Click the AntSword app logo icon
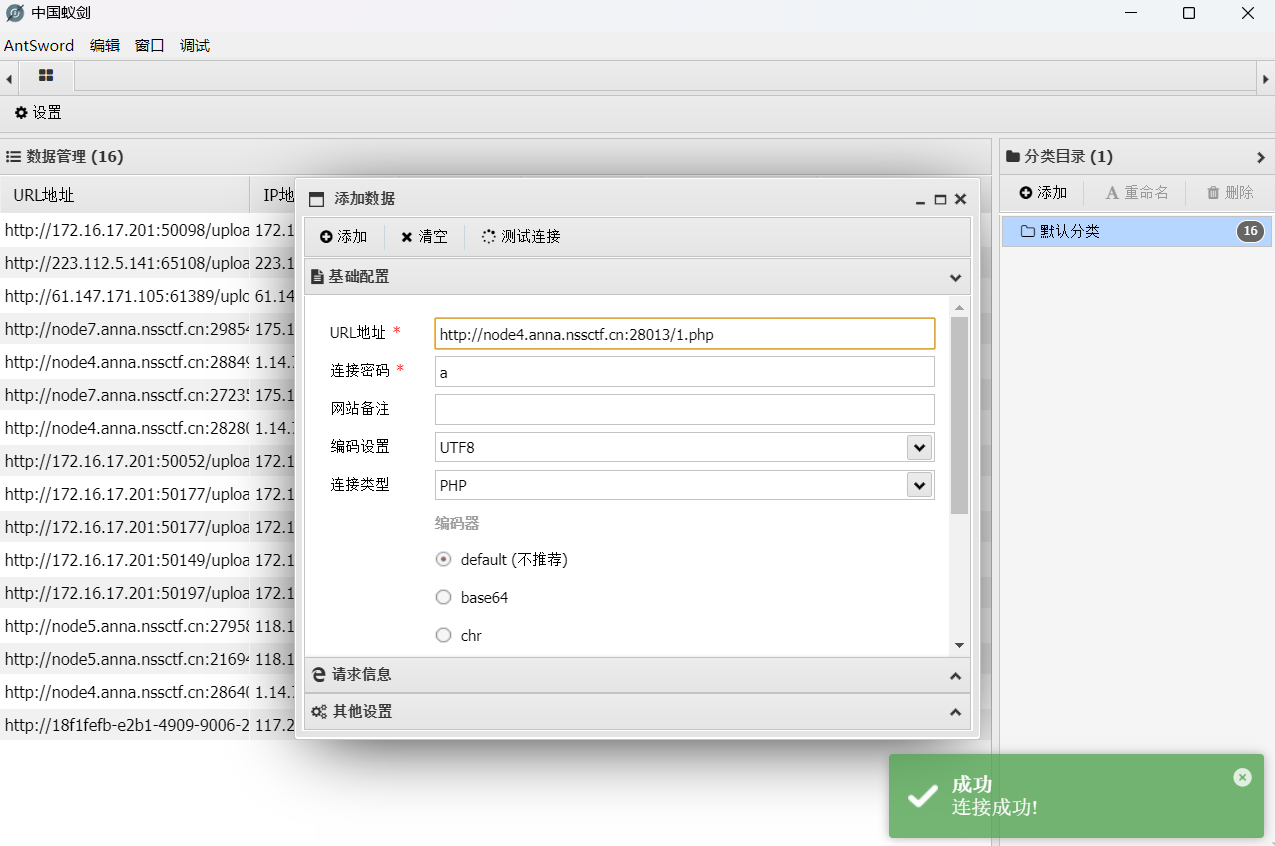Screen dimensions: 1275x846 (15, 13)
